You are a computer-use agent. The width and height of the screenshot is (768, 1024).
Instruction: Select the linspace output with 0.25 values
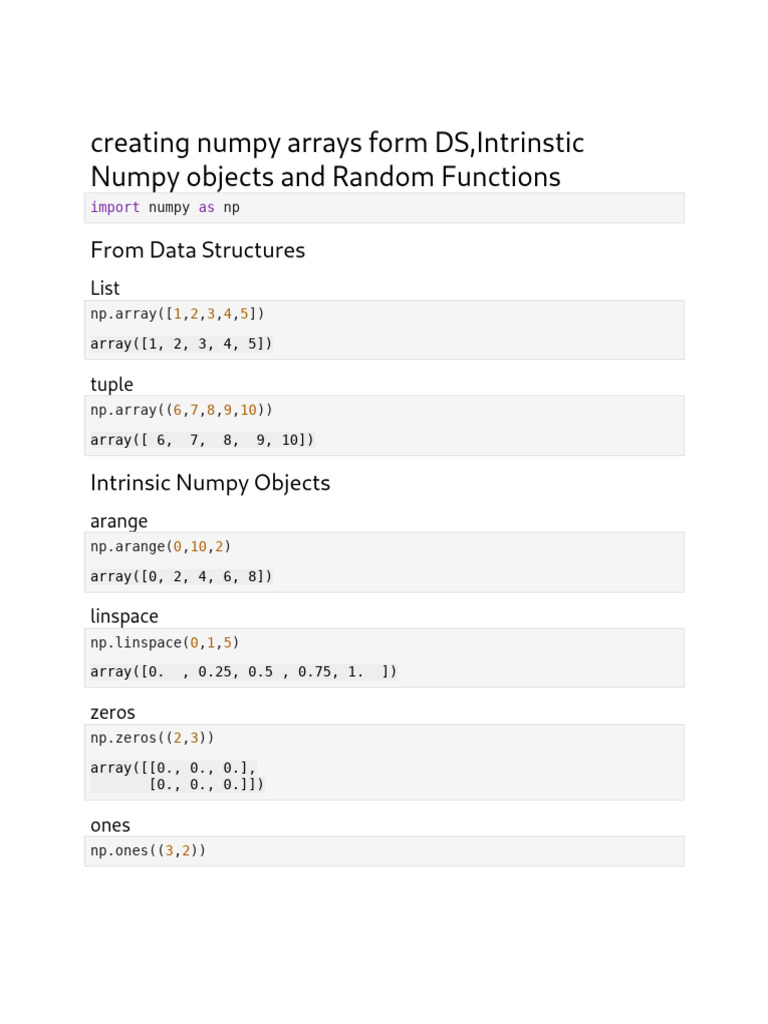(x=243, y=672)
